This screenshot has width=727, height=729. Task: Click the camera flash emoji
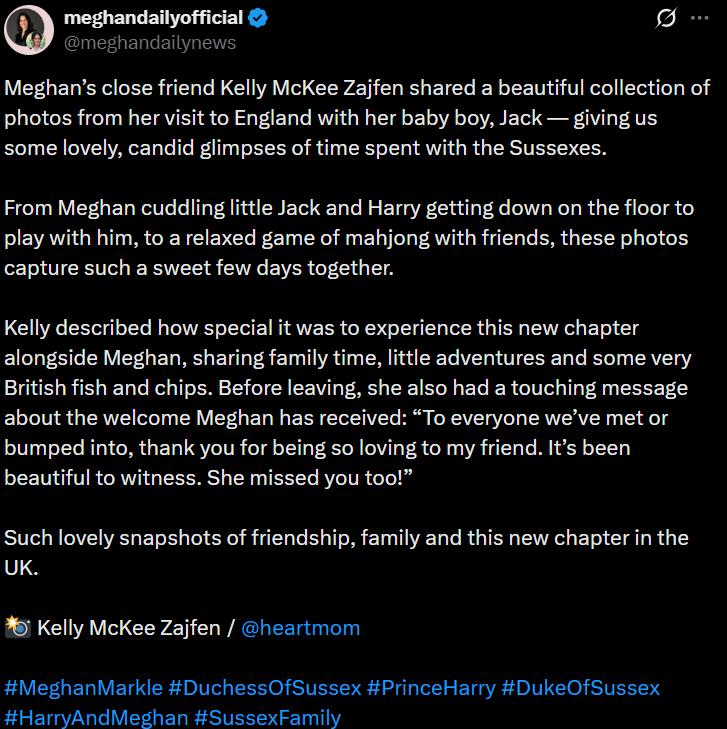[18, 627]
